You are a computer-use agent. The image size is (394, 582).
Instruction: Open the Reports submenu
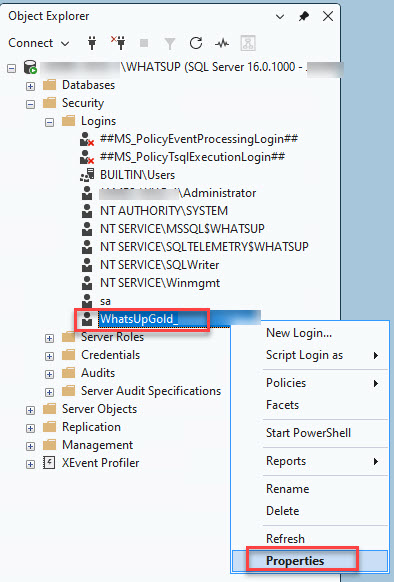click(x=310, y=461)
